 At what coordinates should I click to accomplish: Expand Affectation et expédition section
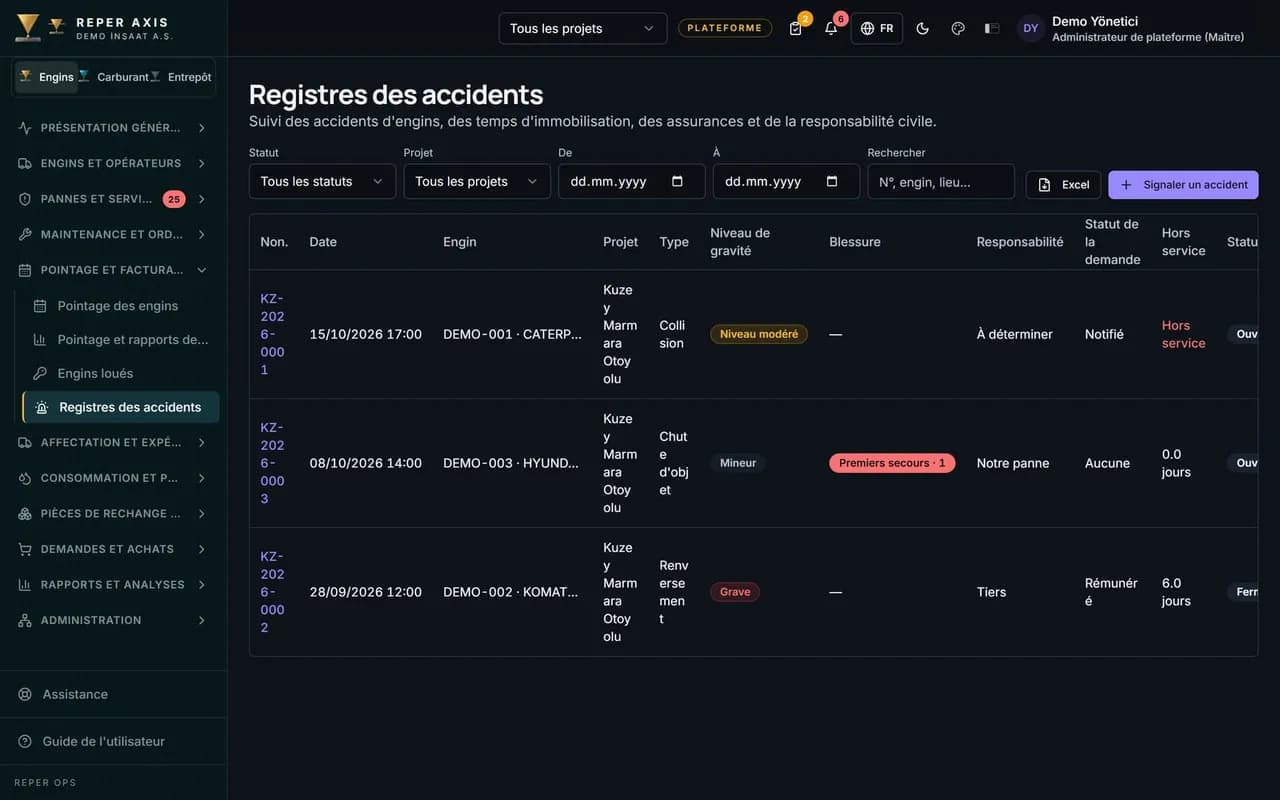[113, 442]
